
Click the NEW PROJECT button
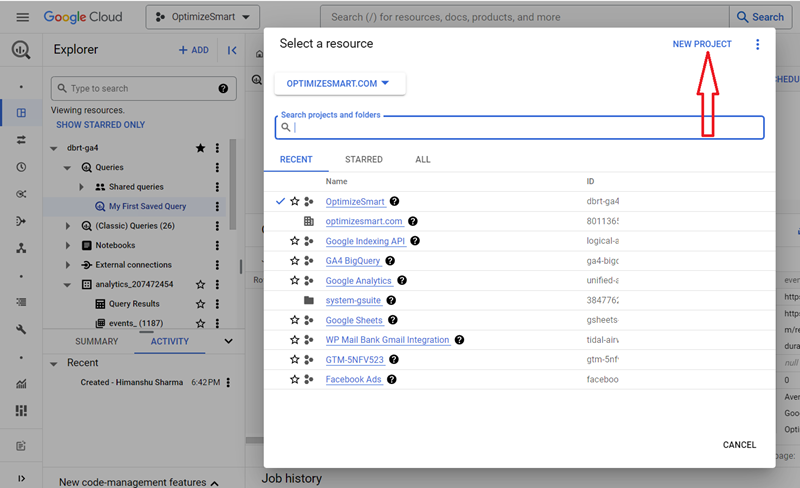[x=702, y=44]
